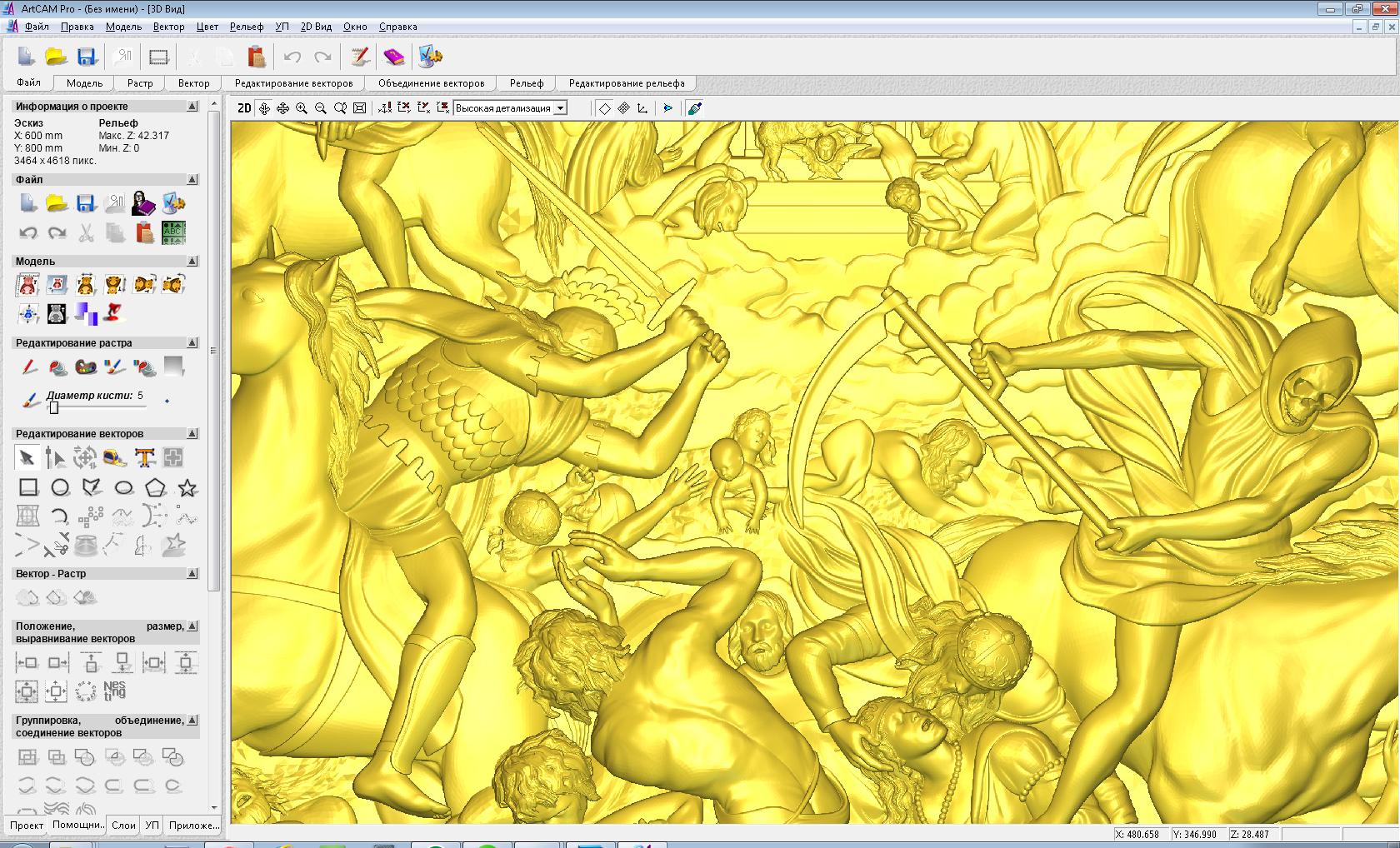
Task: Open the Правка menu
Action: [77, 27]
